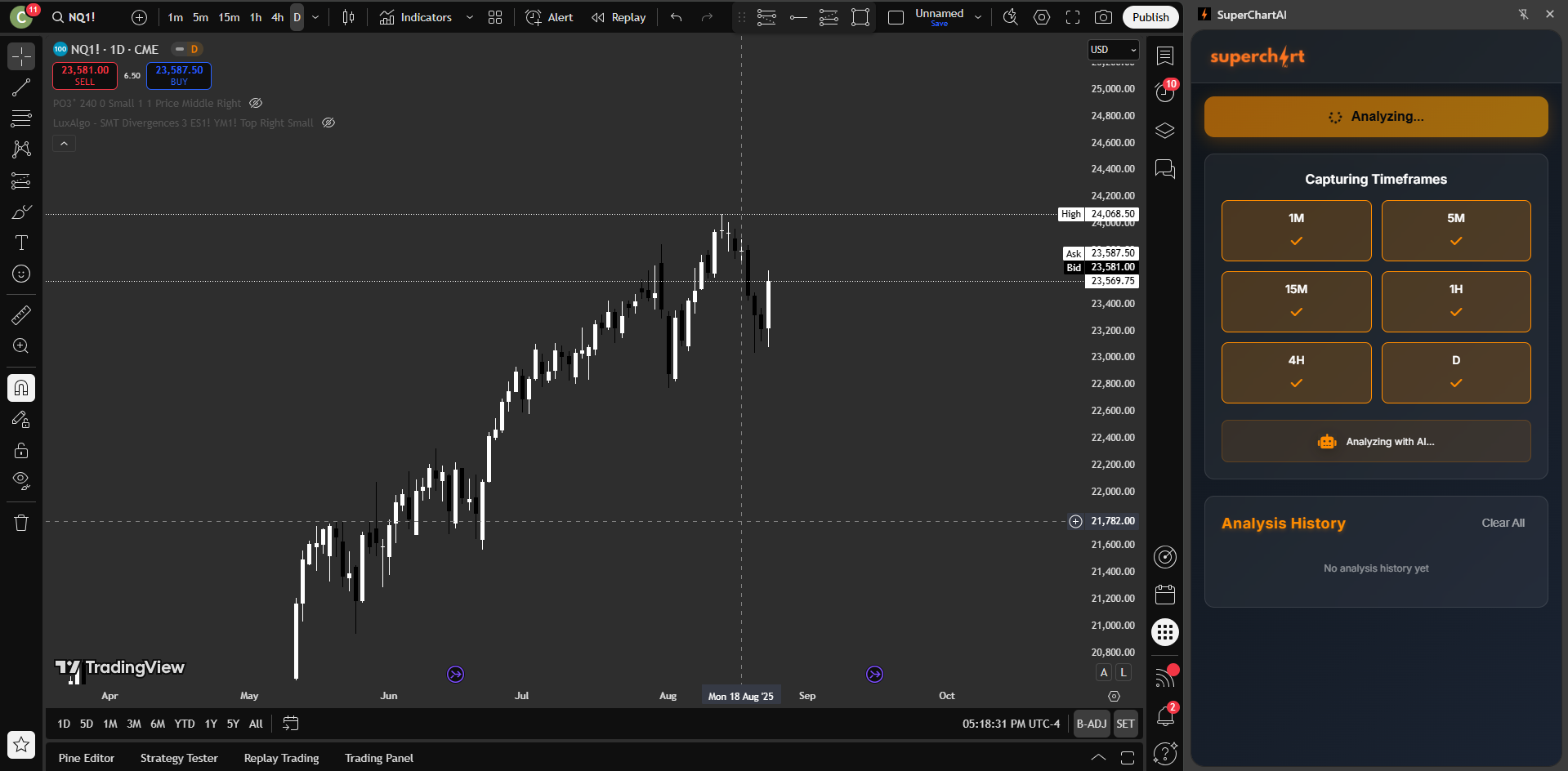
Task: Toggle SET settlement price option
Action: pos(1125,724)
